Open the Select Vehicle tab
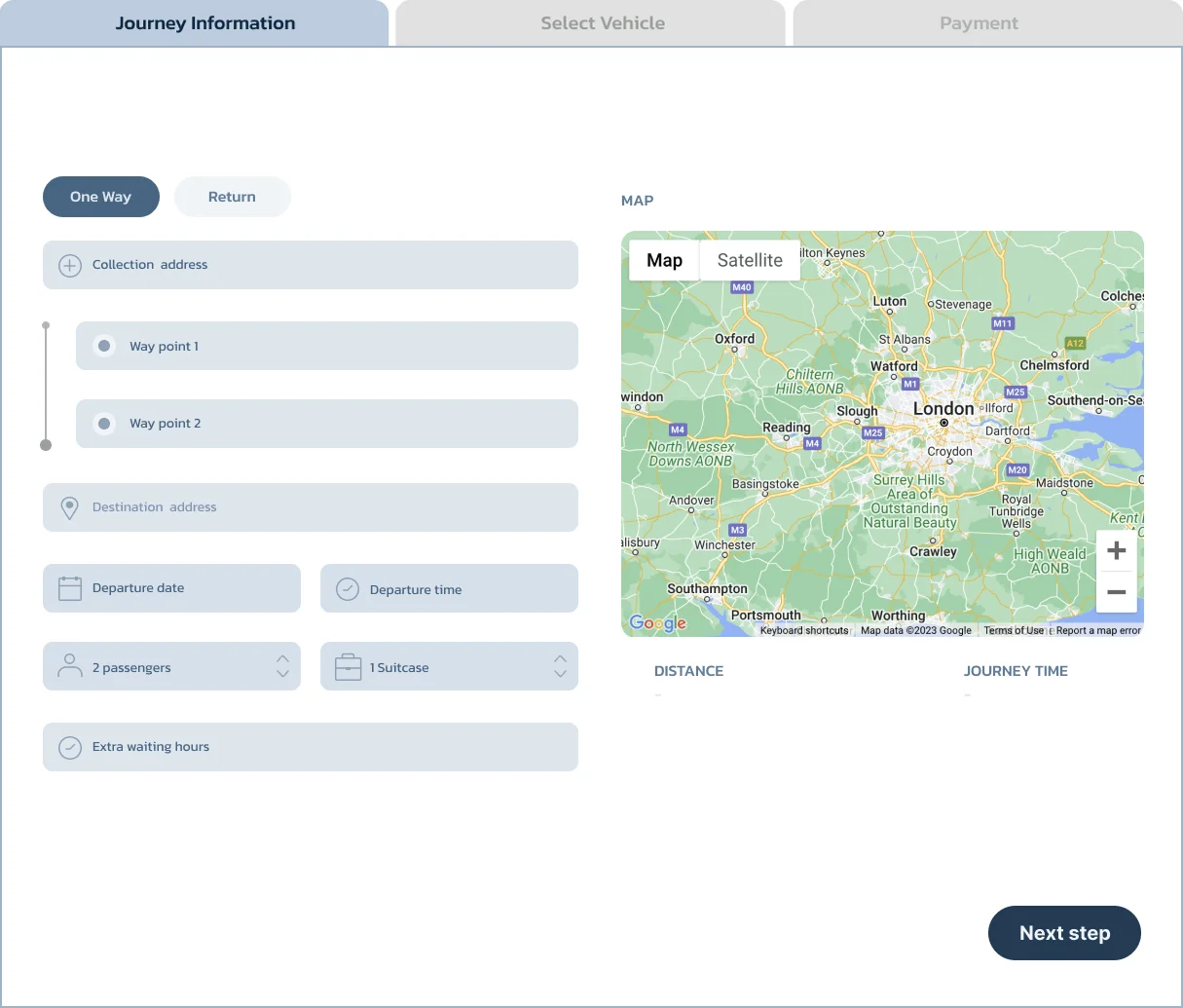Image resolution: width=1183 pixels, height=1008 pixels. click(602, 23)
